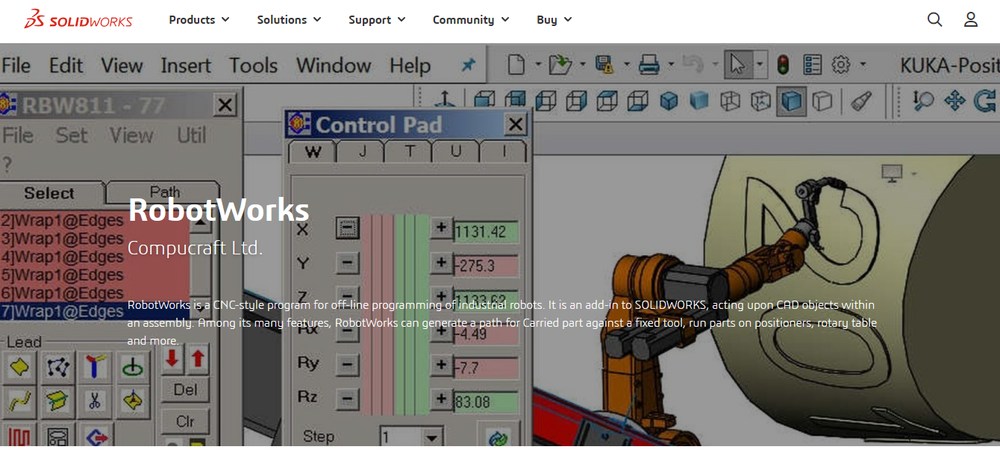The height and width of the screenshot is (458, 1000).
Task: Open Set menu in RBW811 panel
Action: click(x=71, y=135)
